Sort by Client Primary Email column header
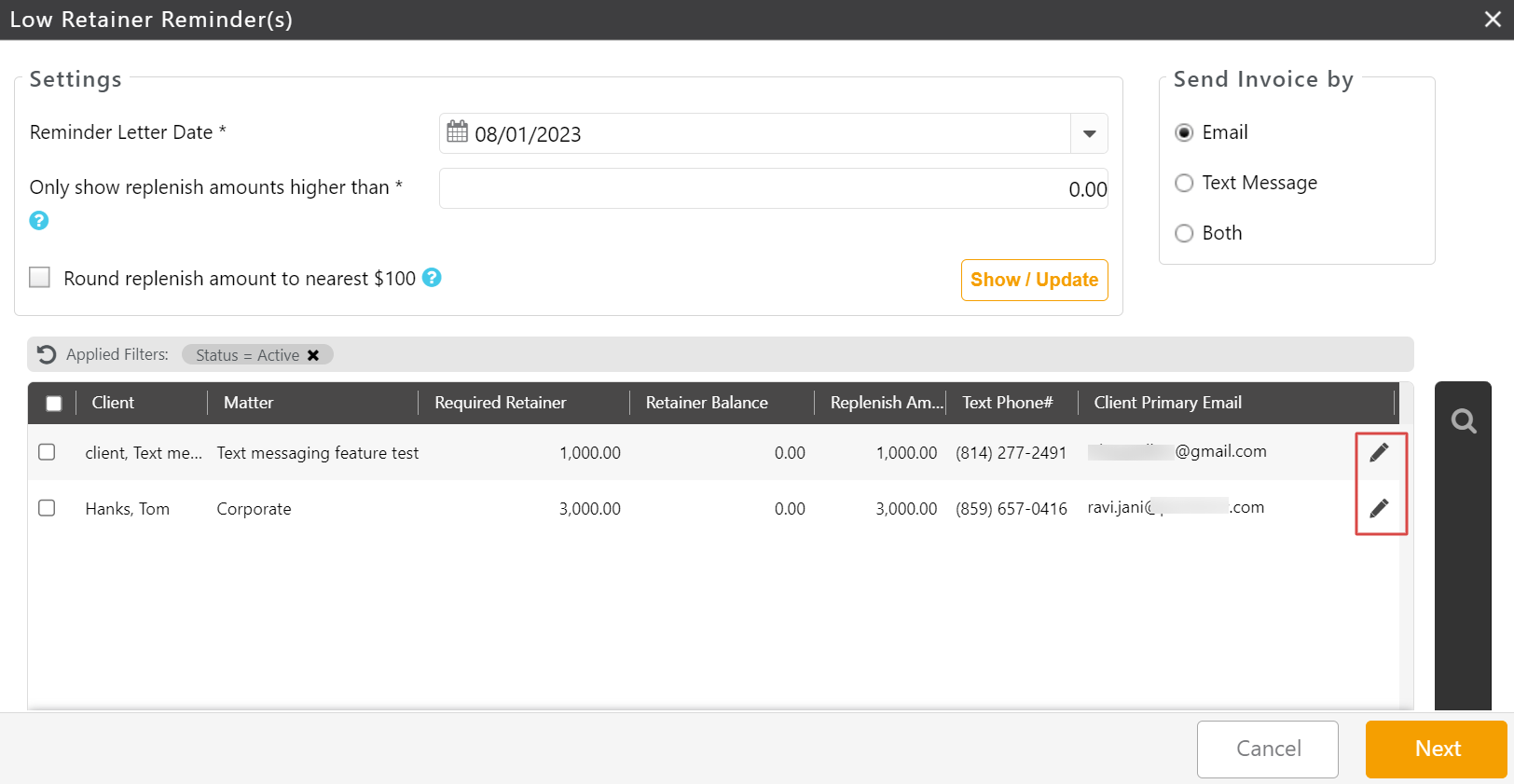This screenshot has height=784, width=1514. pos(1167,403)
